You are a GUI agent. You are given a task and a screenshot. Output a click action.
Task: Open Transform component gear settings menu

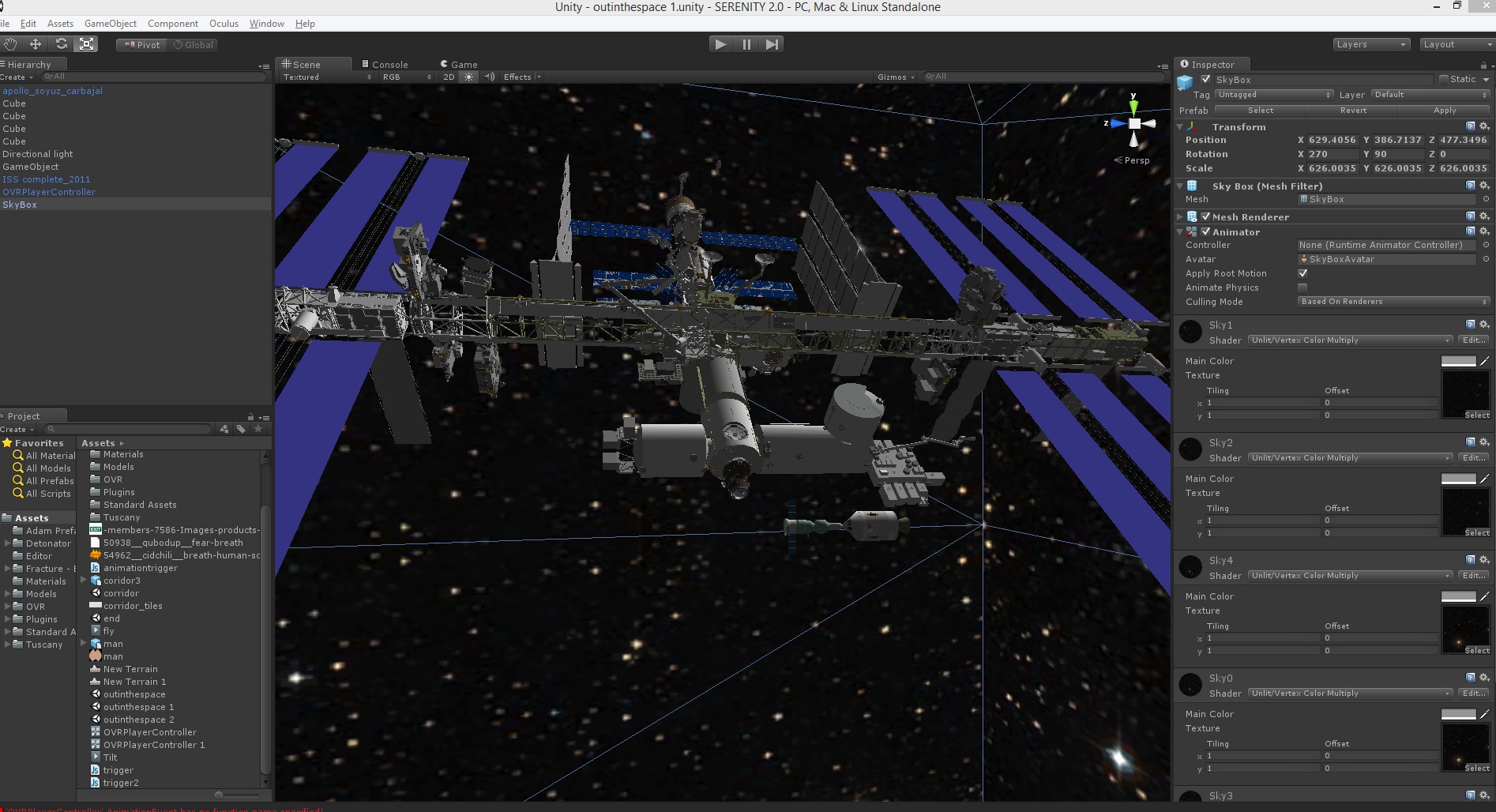point(1484,126)
